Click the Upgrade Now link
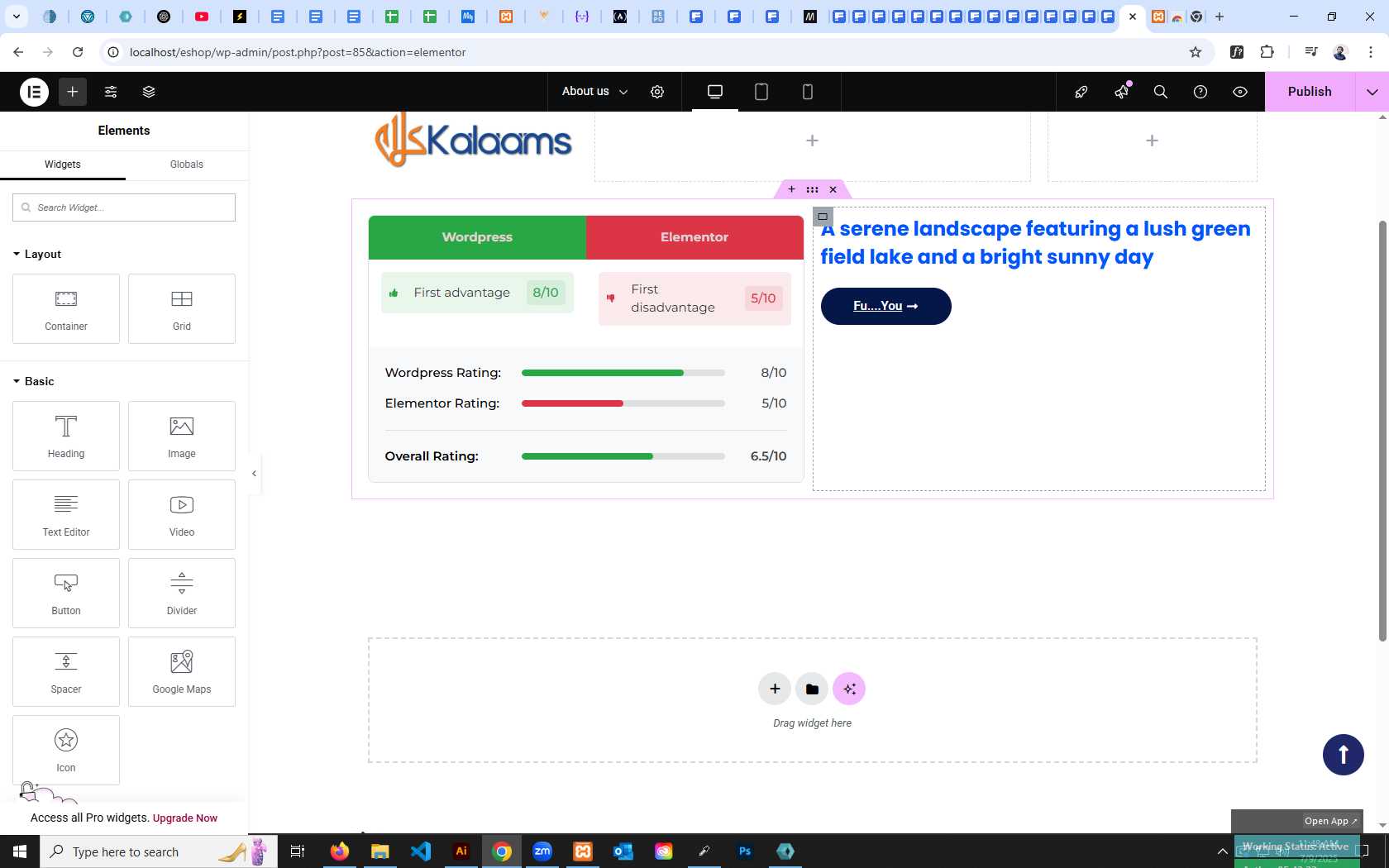This screenshot has width=1389, height=868. coord(185,818)
